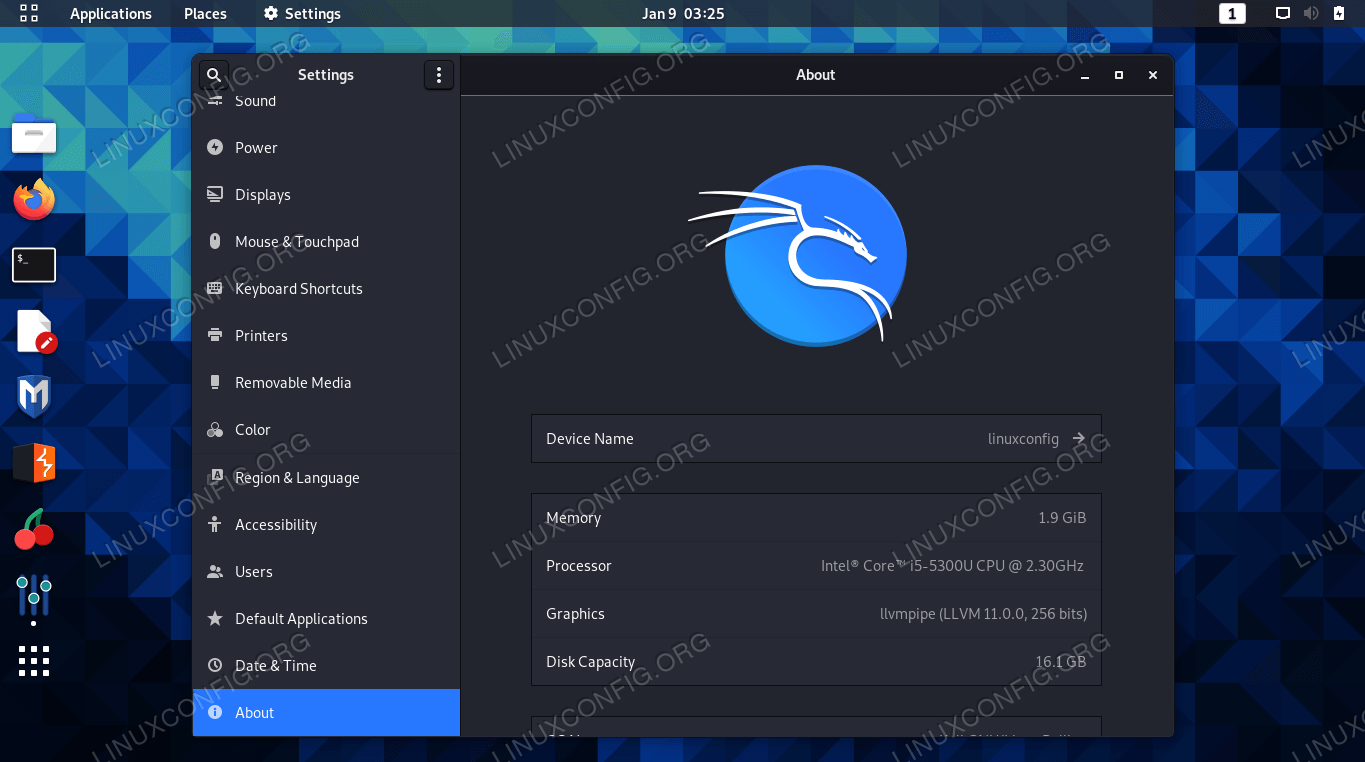
Task: Go to Mouse & Touchpad settings
Action: (326, 242)
